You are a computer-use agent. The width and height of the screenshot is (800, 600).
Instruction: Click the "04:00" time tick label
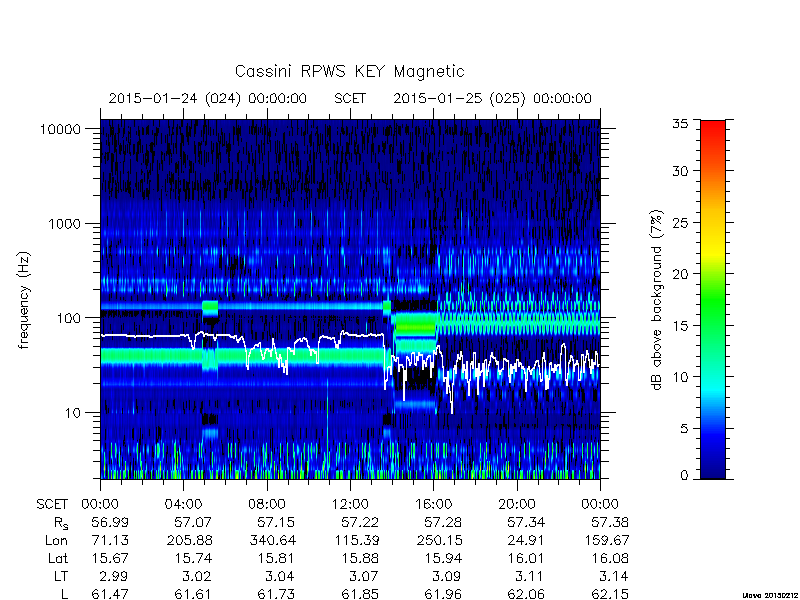point(183,505)
